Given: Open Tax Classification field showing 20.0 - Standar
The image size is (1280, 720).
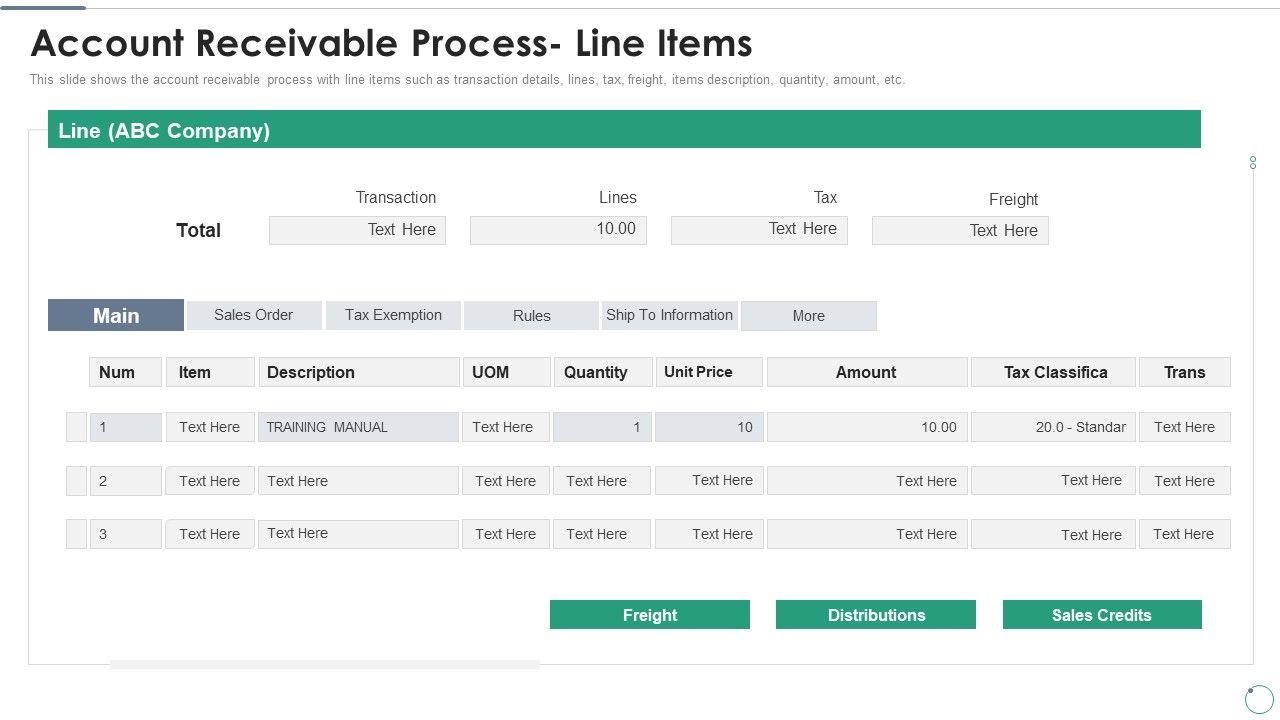Looking at the screenshot, I should 1052,427.
